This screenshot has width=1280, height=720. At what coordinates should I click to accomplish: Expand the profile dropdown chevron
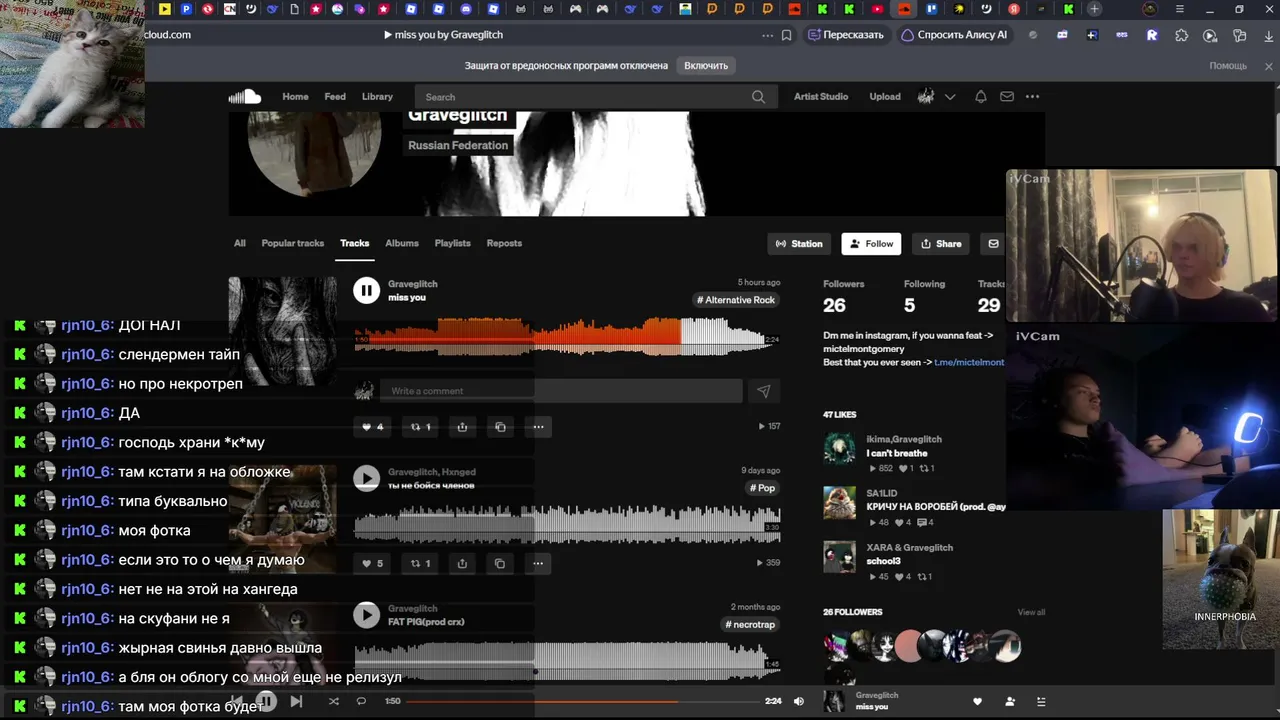click(950, 97)
